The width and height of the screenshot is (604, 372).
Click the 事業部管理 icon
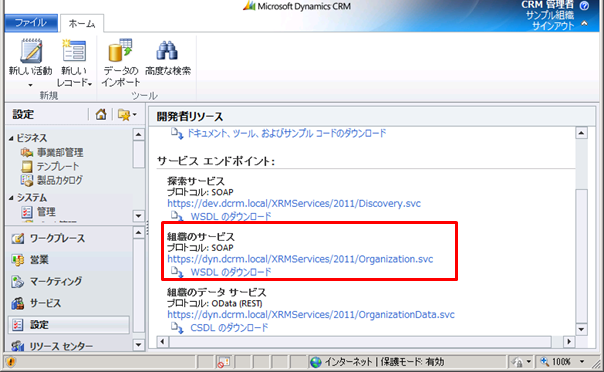click(27, 152)
